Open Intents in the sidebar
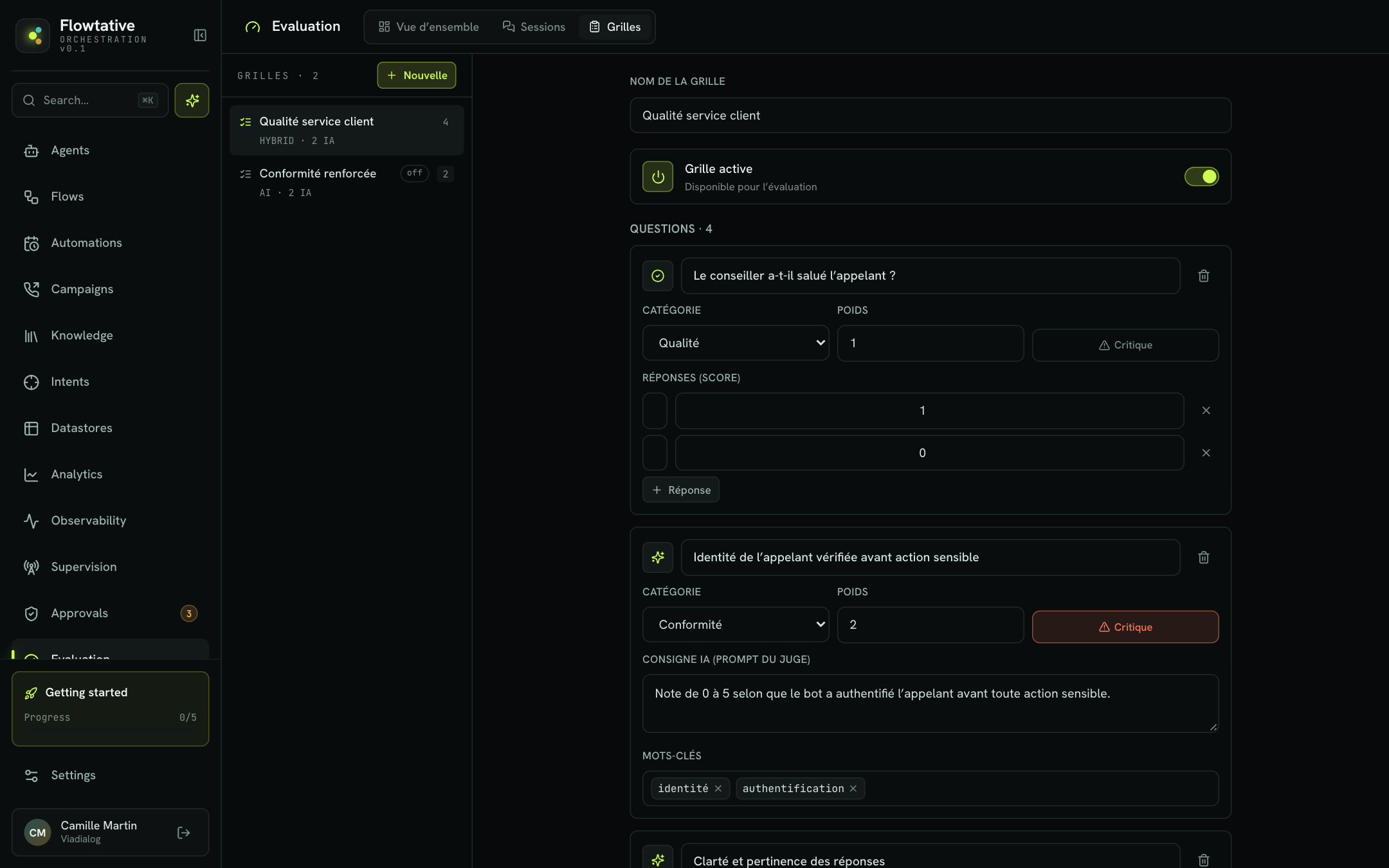Viewport: 1389px width, 868px height. 110,382
